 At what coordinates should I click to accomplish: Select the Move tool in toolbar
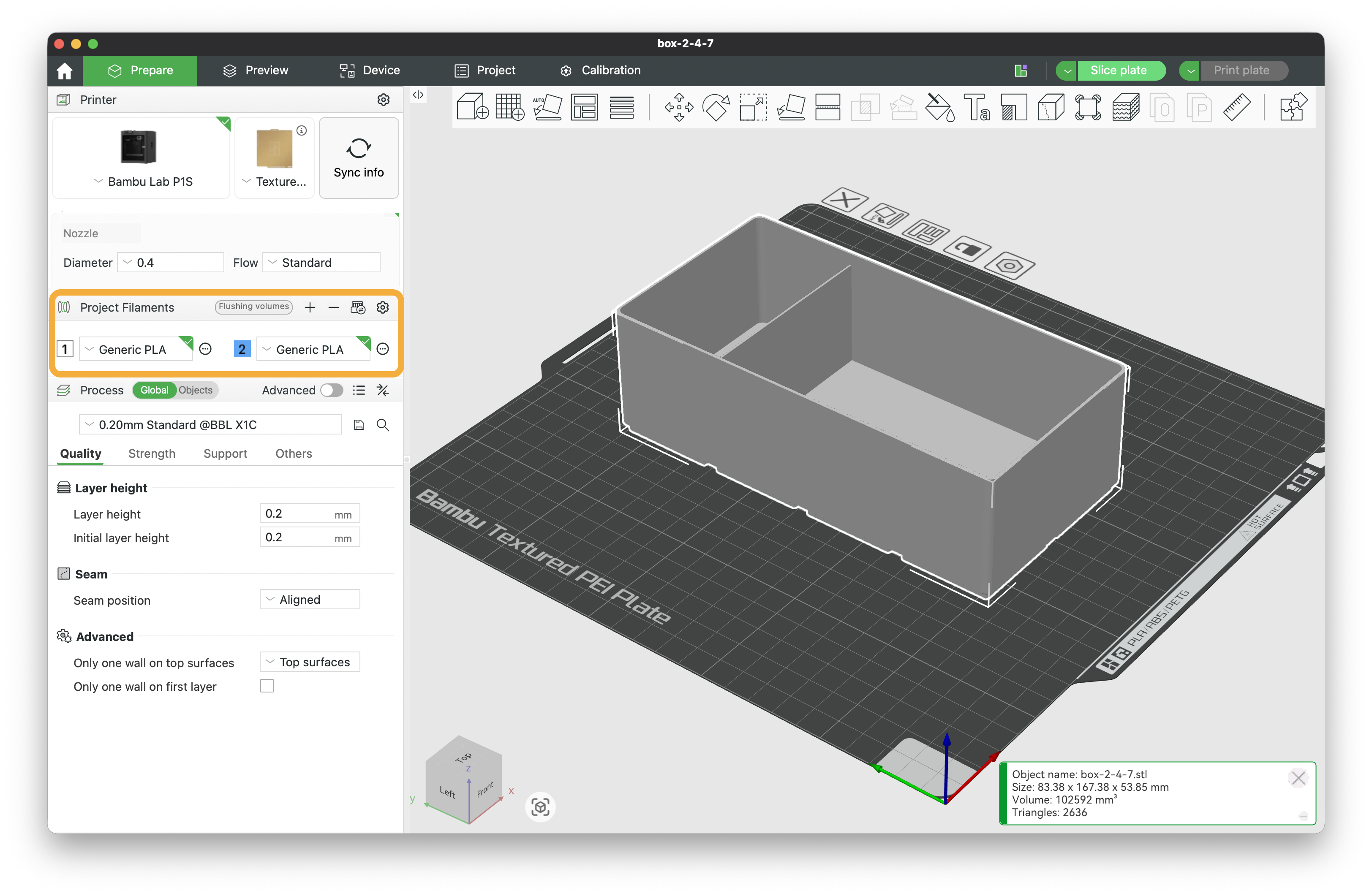point(678,107)
